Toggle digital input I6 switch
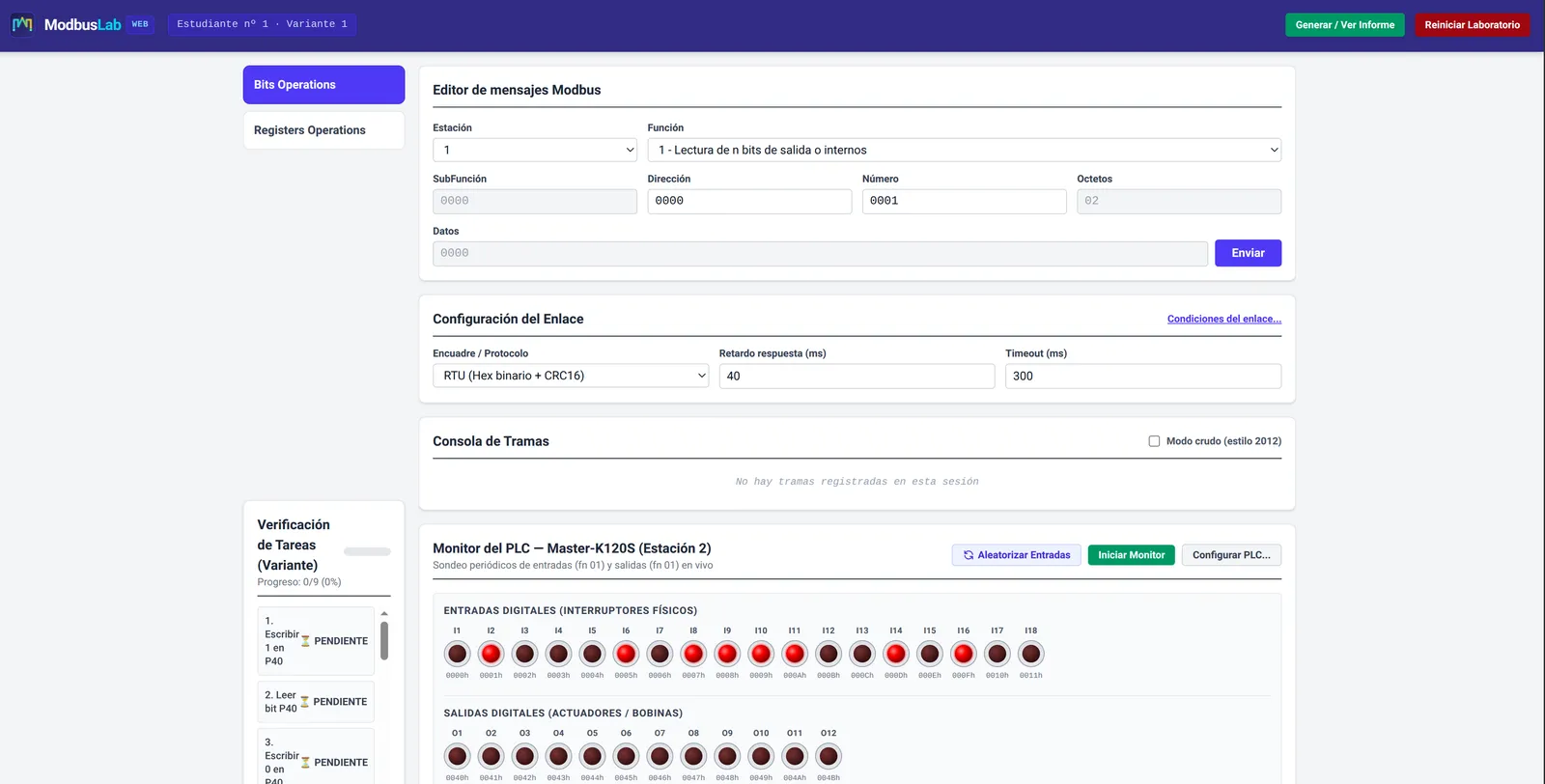 626,654
